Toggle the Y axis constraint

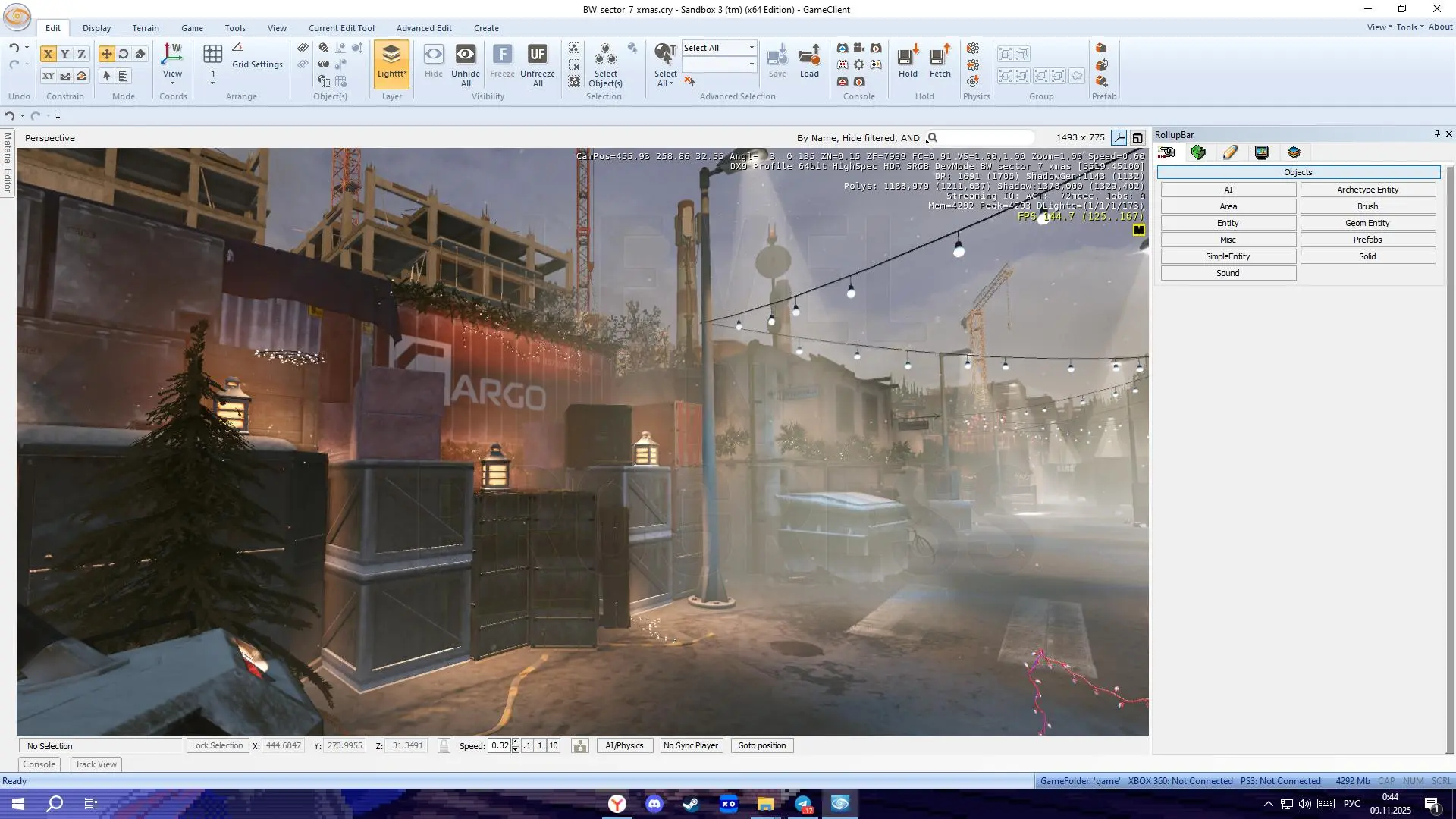[x=64, y=54]
